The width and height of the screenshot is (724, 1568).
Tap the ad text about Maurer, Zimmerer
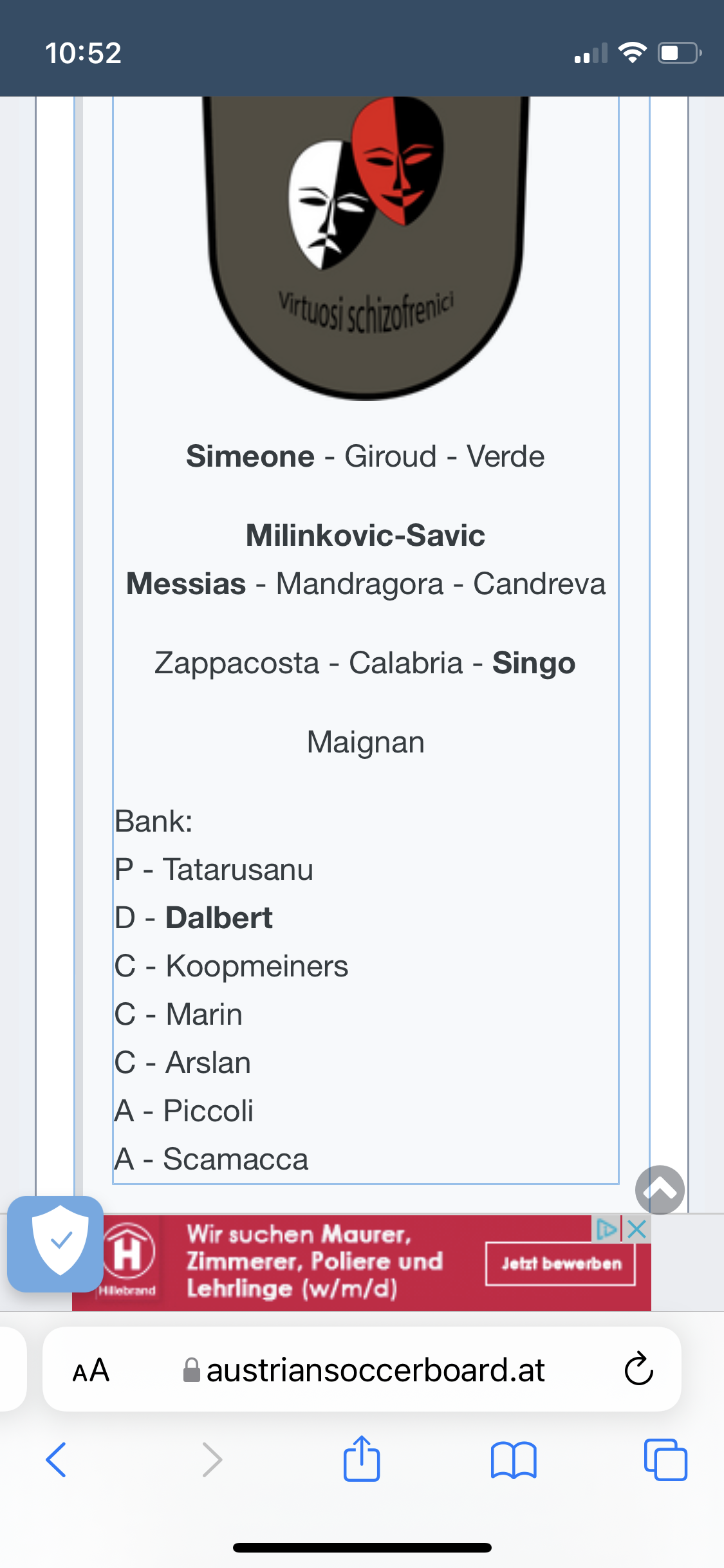click(x=315, y=1261)
